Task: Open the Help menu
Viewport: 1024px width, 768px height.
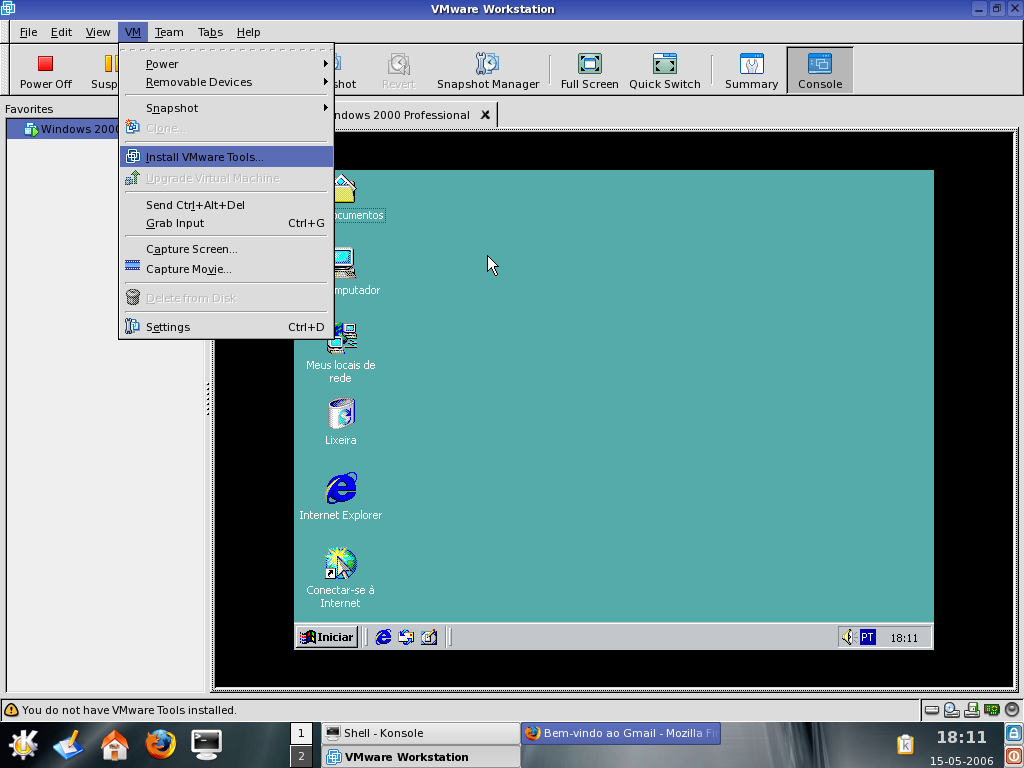Action: (x=248, y=32)
